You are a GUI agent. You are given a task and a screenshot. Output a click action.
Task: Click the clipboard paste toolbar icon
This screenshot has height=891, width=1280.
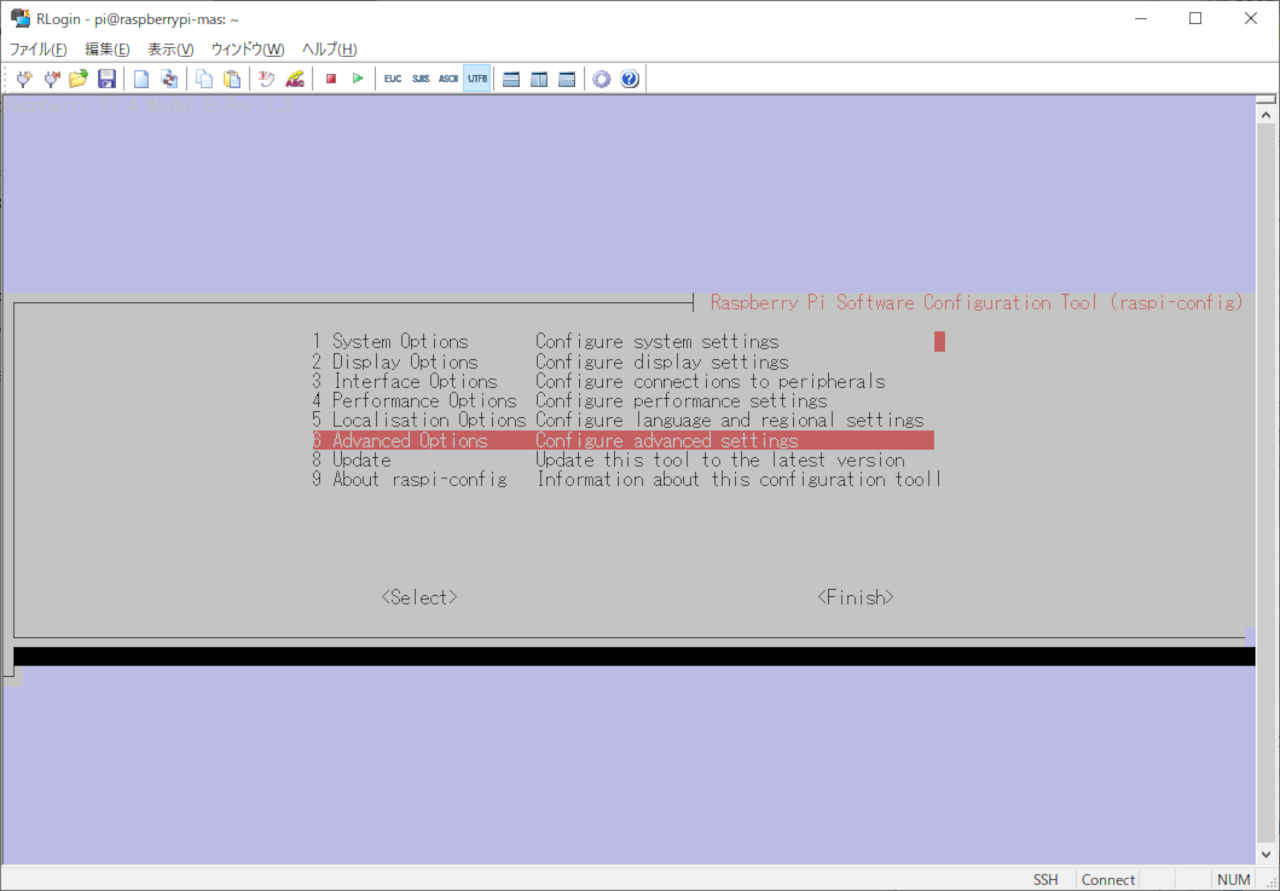(232, 79)
